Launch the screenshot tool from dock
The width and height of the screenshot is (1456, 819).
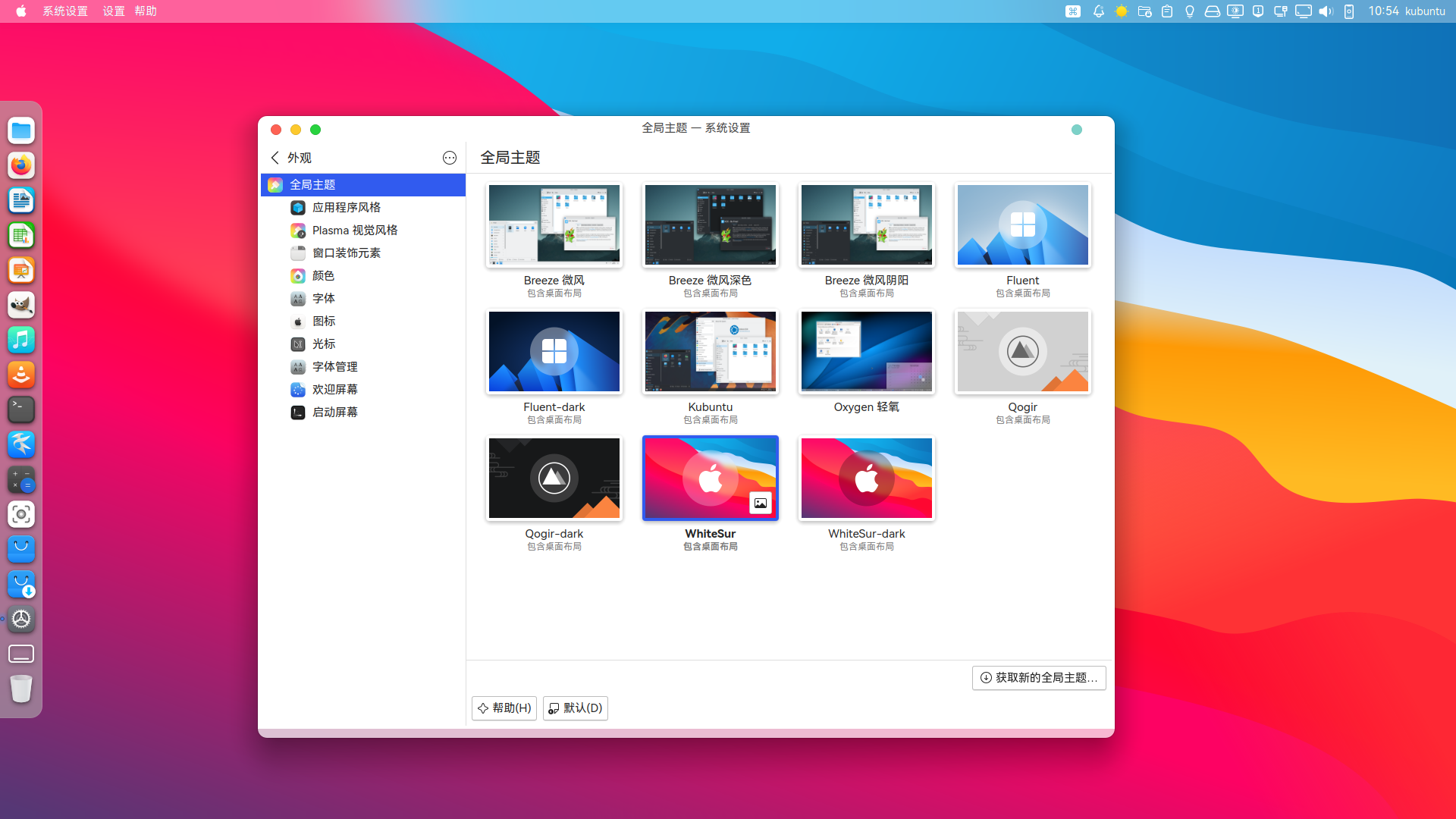pyautogui.click(x=21, y=514)
